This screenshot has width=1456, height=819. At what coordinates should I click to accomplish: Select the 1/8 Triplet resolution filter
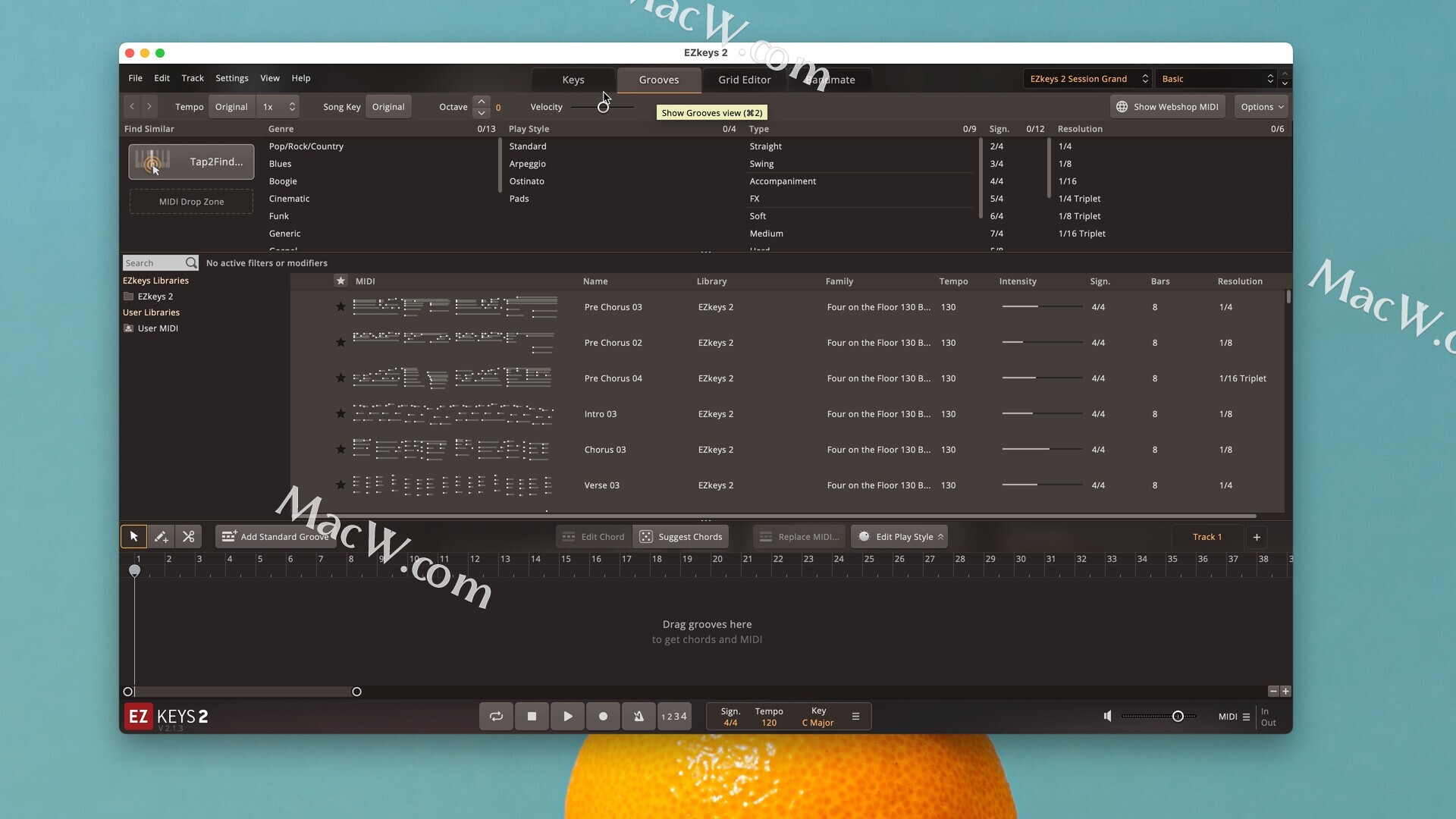(x=1079, y=216)
